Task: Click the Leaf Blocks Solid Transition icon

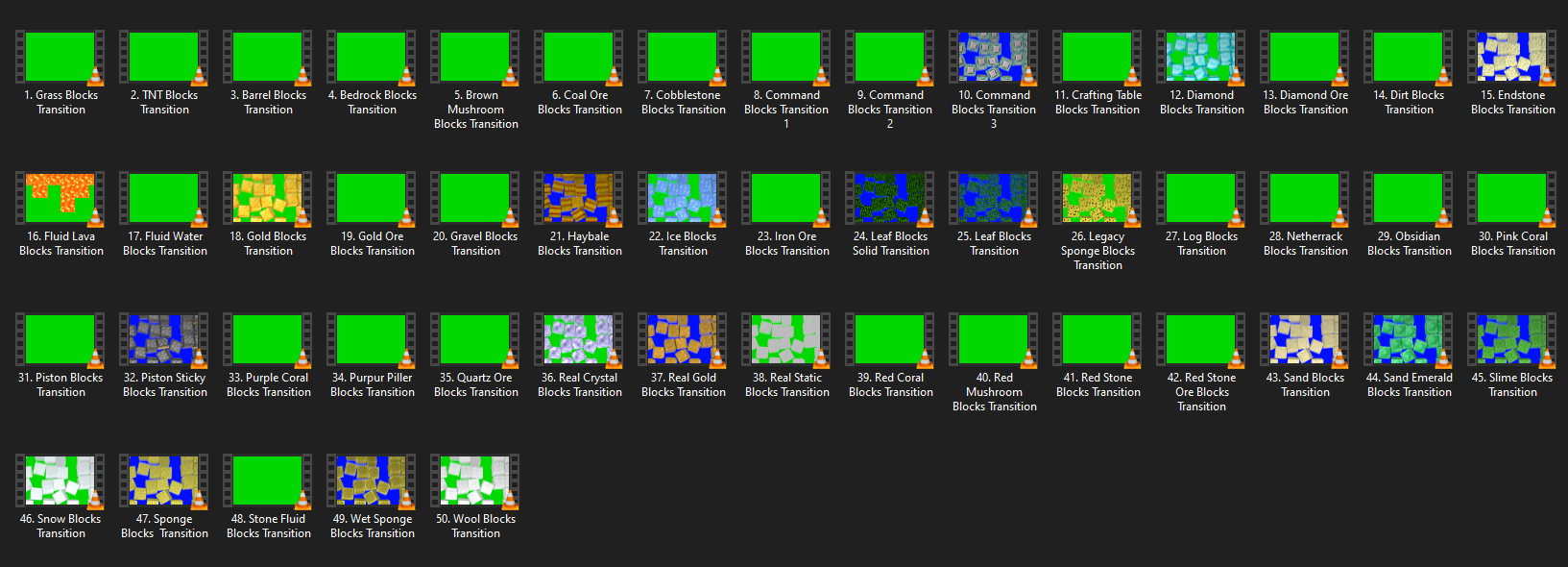Action: click(x=889, y=198)
